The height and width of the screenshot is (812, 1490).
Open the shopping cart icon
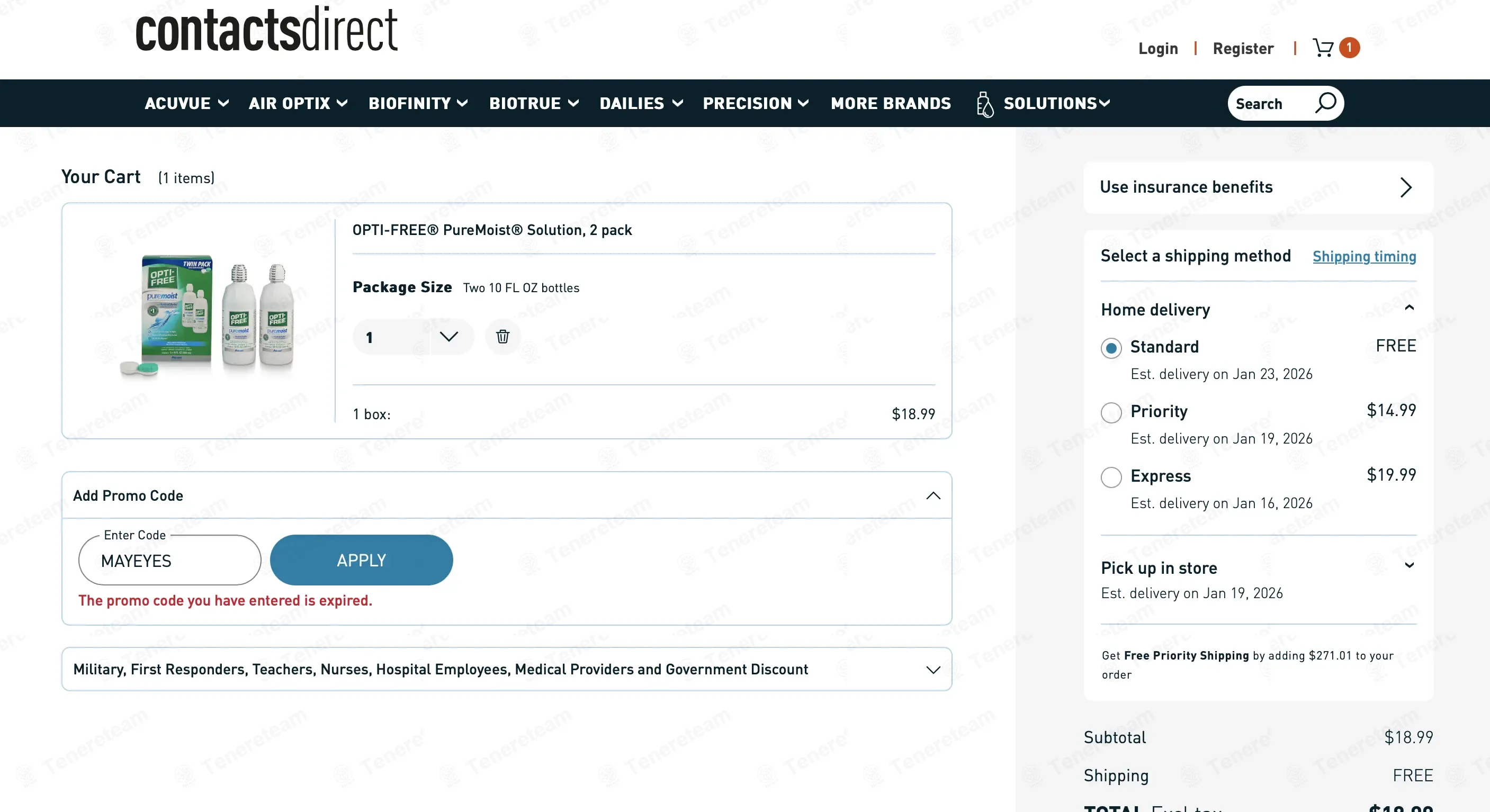click(x=1323, y=48)
